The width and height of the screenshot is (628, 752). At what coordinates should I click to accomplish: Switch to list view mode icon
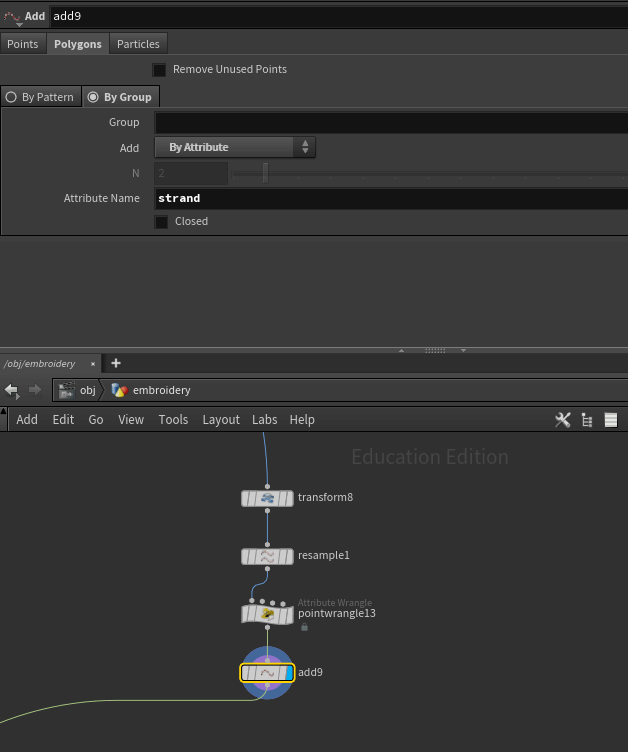tap(611, 420)
